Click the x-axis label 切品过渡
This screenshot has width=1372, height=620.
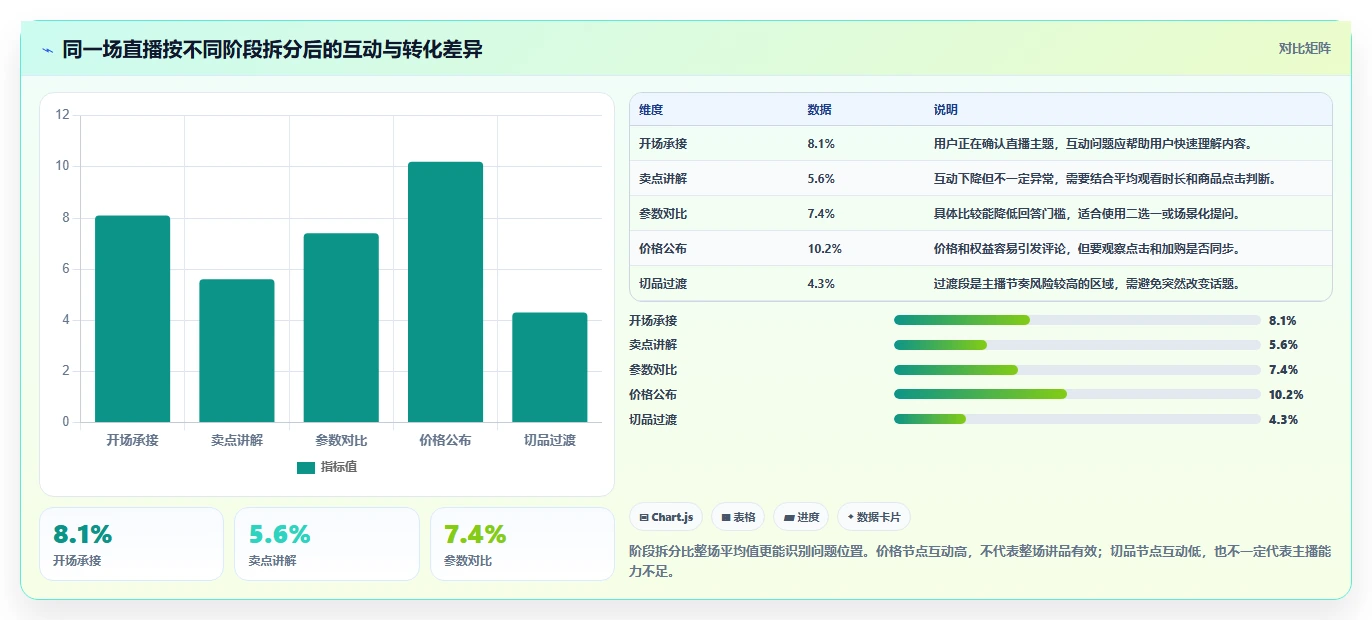(550, 440)
